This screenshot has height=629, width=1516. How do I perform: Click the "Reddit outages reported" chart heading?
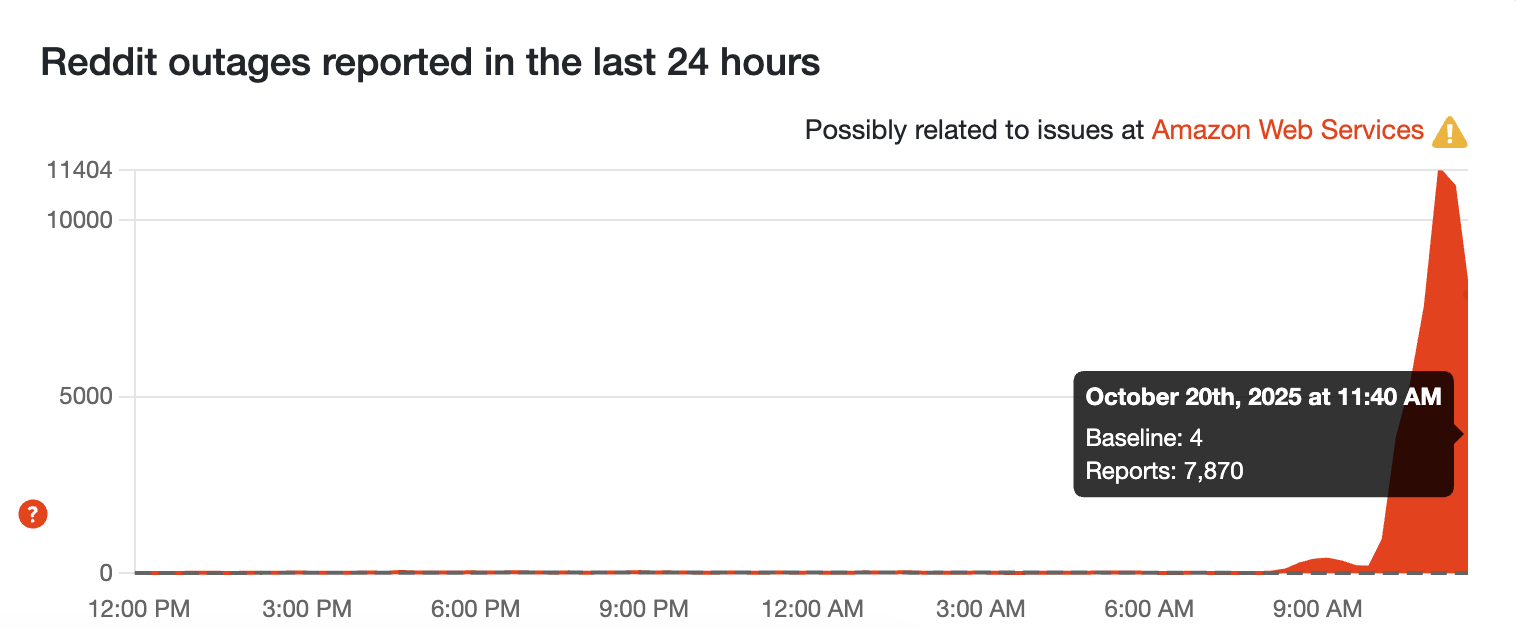(x=430, y=63)
